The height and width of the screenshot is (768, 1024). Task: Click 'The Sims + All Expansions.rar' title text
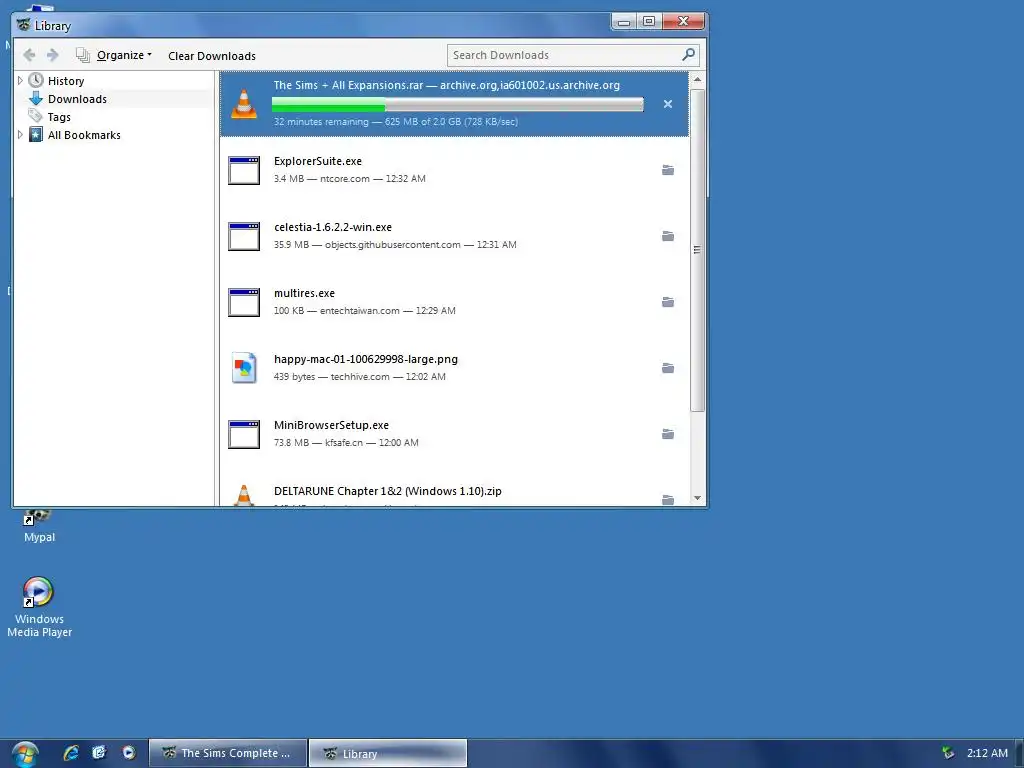(x=348, y=86)
